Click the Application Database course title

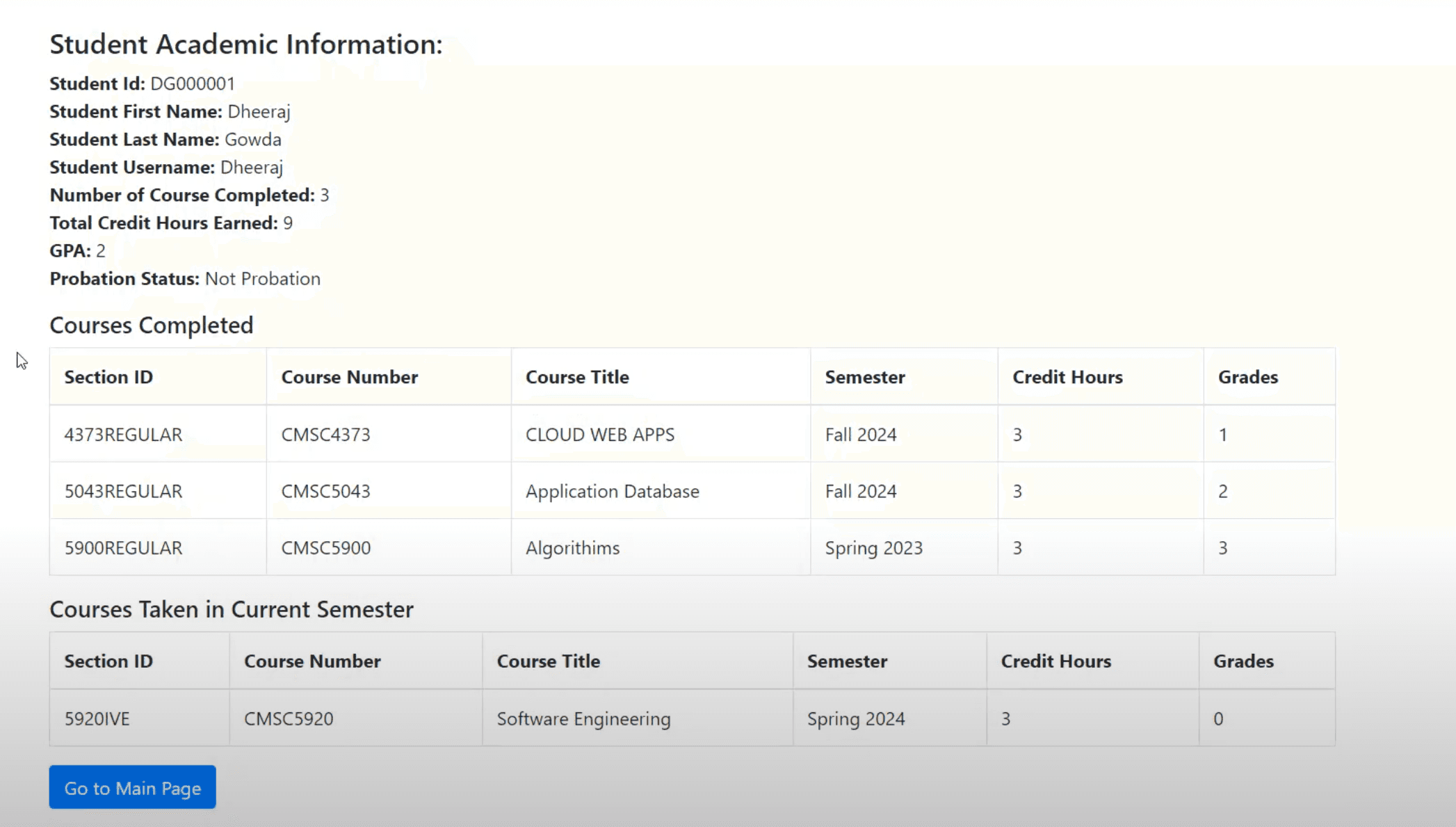pyautogui.click(x=612, y=490)
